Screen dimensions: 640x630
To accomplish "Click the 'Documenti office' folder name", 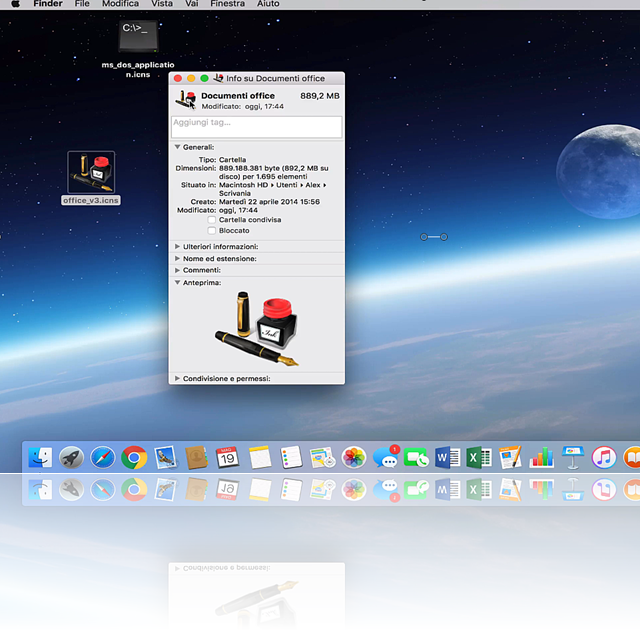I will tap(238, 96).
